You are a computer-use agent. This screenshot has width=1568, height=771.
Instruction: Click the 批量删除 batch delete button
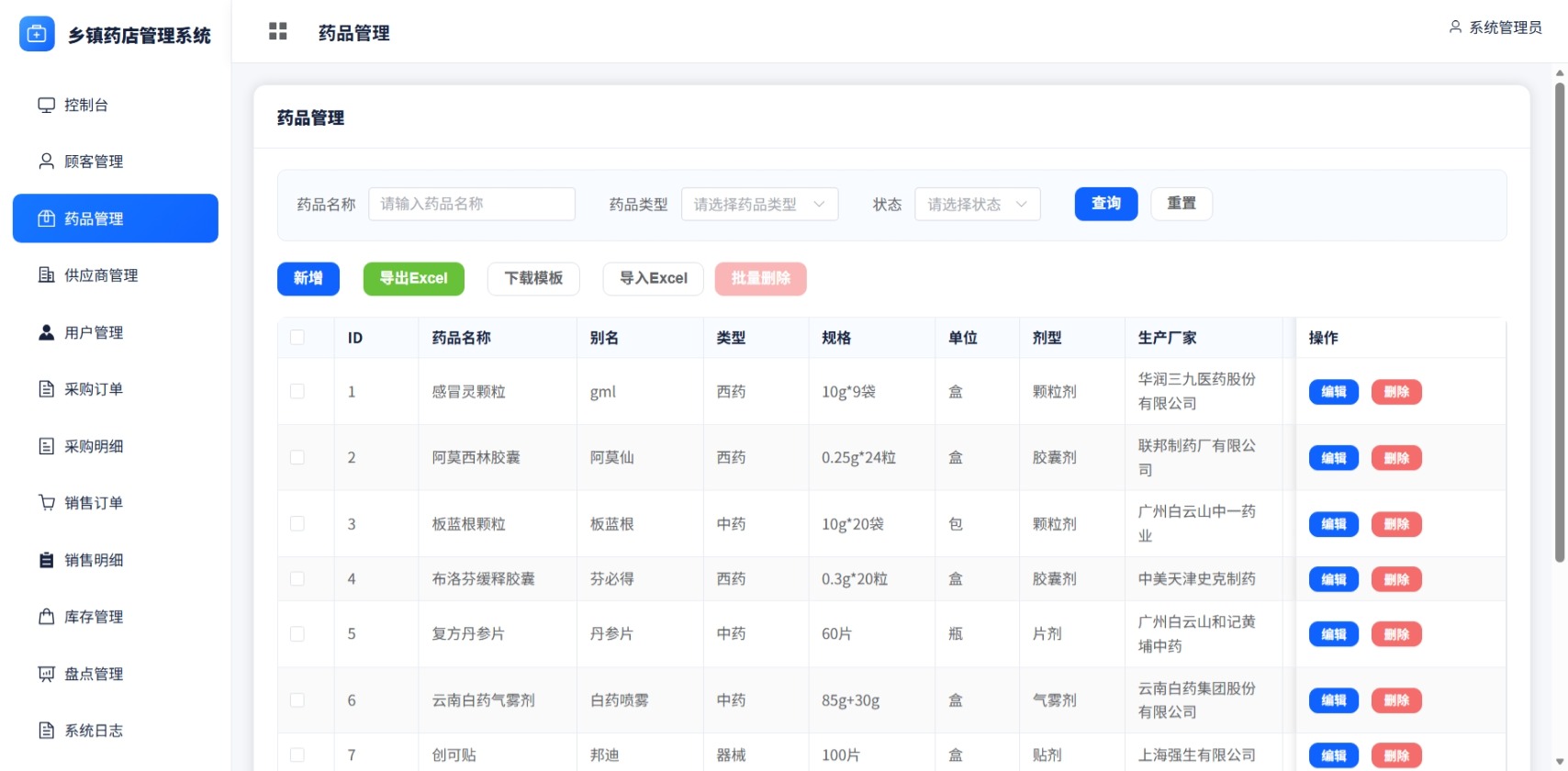click(761, 279)
